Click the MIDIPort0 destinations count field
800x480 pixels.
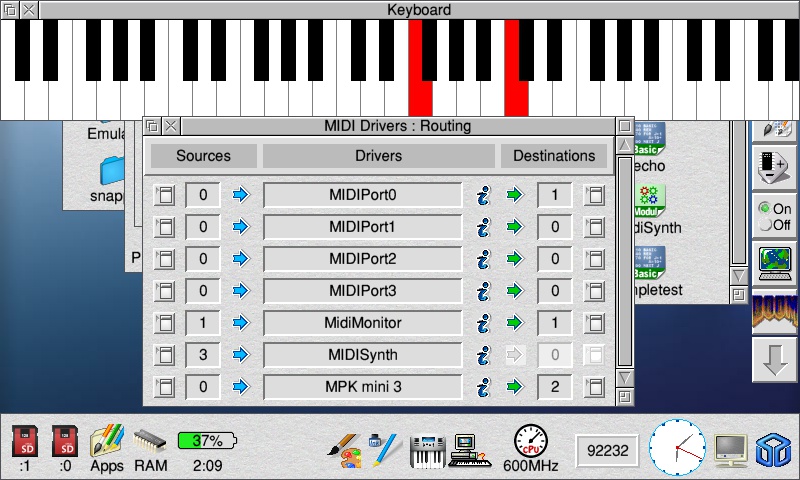554,195
